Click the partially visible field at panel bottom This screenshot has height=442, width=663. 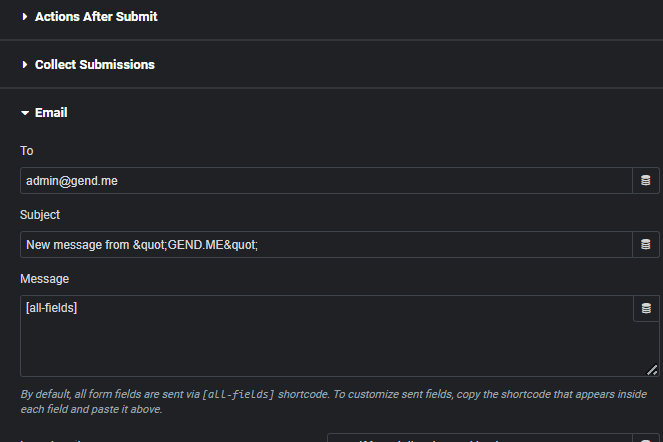(480, 438)
